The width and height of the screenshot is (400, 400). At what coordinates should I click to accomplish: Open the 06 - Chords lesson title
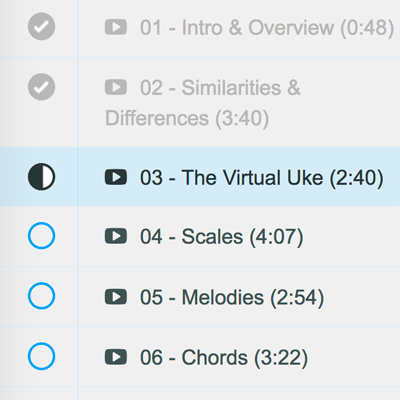[224, 358]
